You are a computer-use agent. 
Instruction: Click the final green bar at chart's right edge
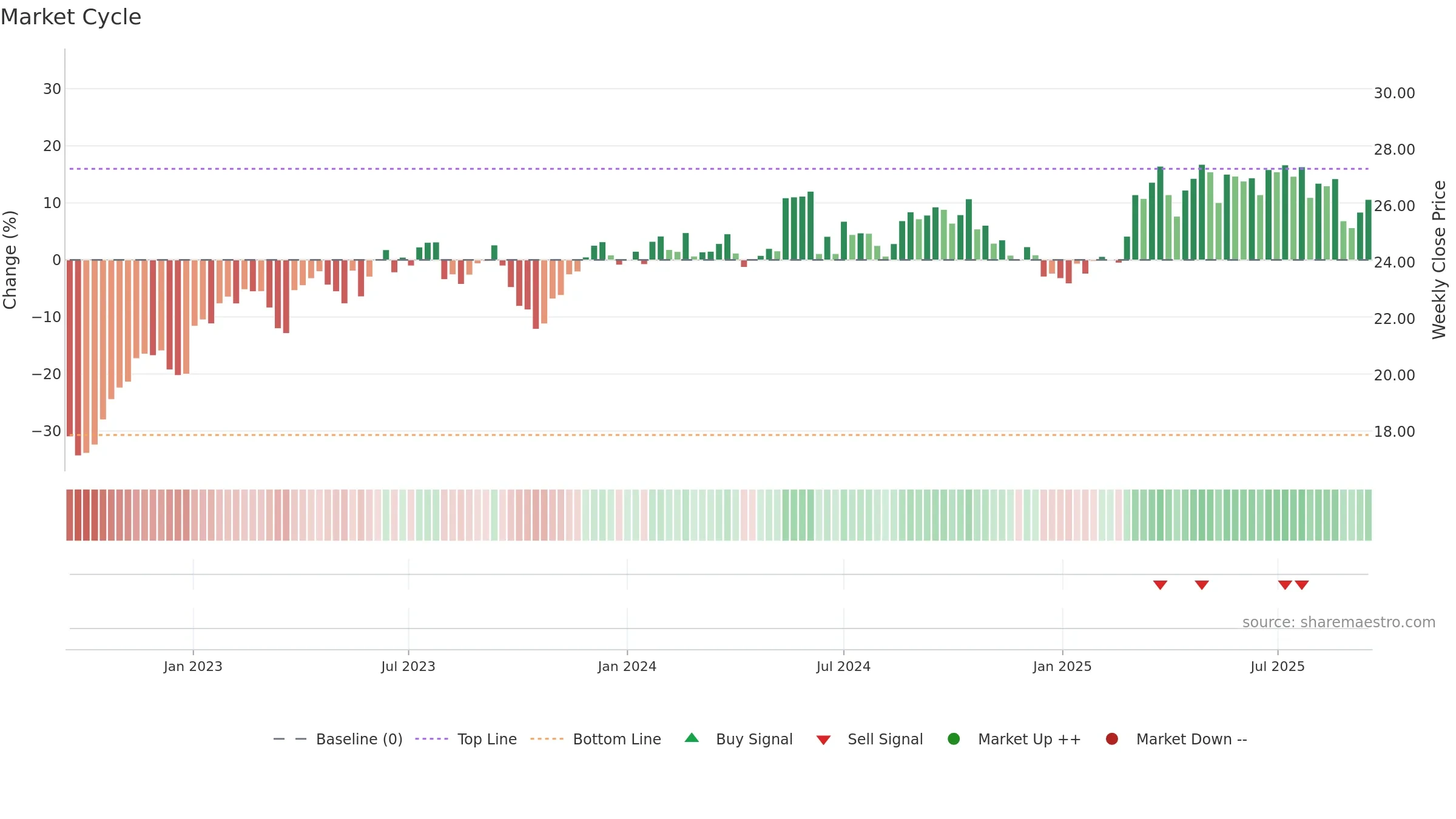[1368, 230]
